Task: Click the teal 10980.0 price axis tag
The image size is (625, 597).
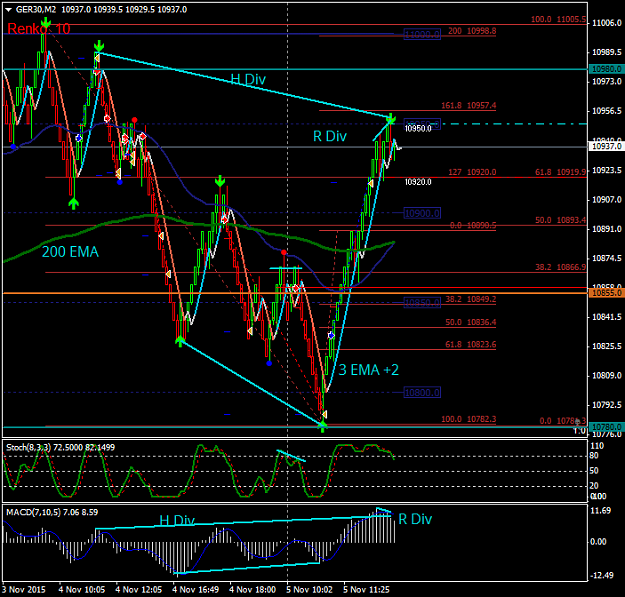Action: (x=606, y=69)
